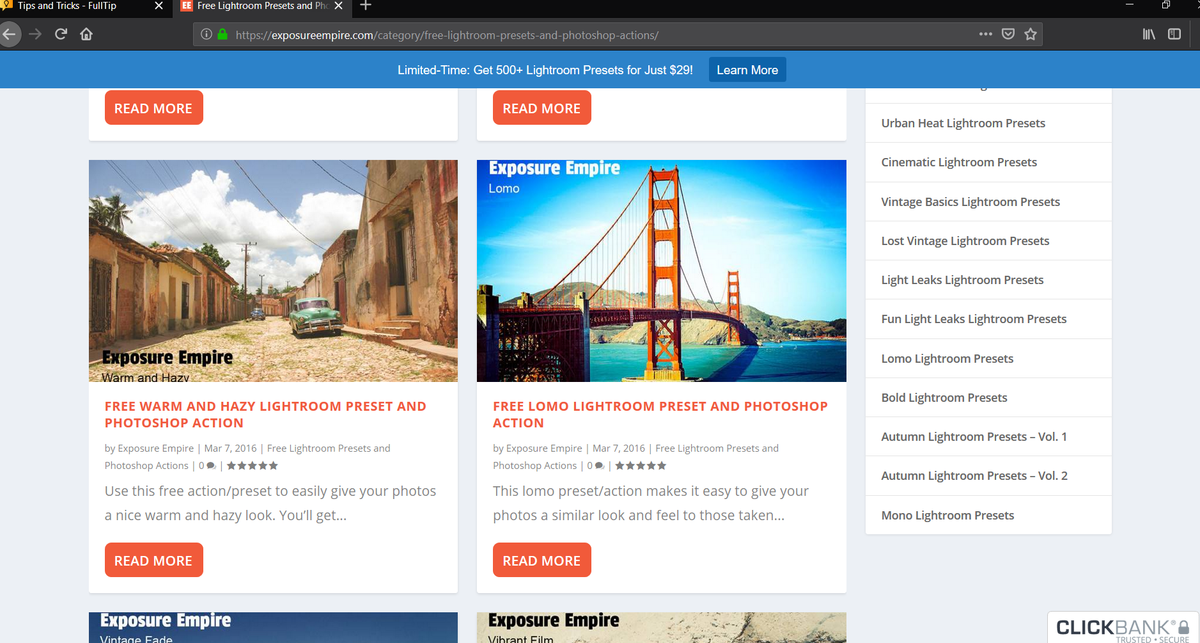The image size is (1200, 643).
Task: Reload the page with the refresh icon
Action: (x=60, y=34)
